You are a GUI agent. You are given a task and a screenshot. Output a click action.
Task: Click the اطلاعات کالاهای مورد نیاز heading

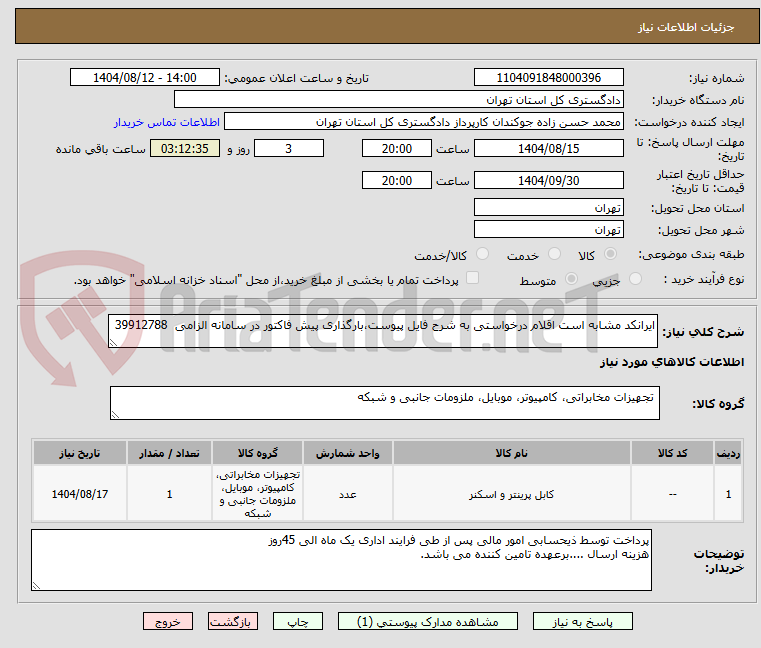tap(672, 362)
